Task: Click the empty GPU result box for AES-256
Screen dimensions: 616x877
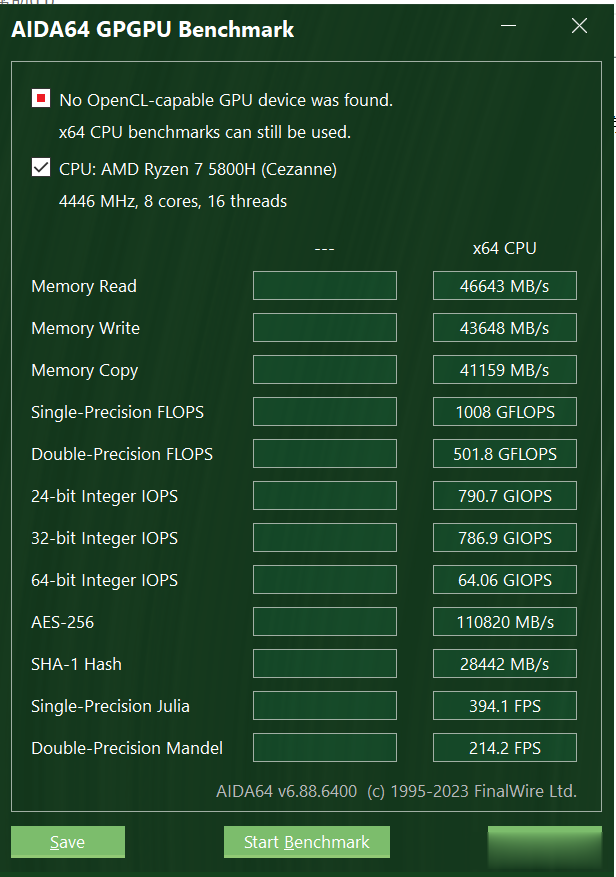Action: [x=325, y=621]
